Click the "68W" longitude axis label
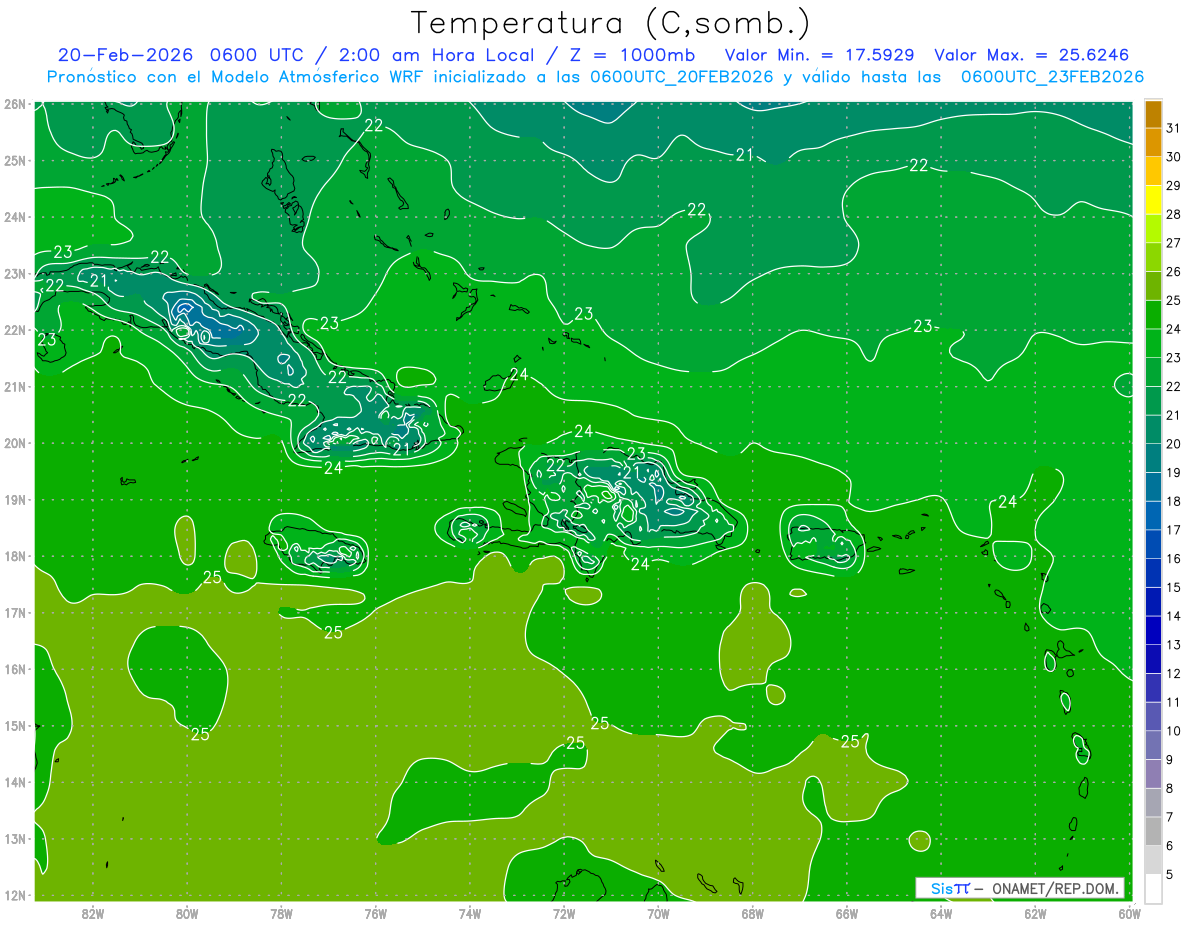 pyautogui.click(x=752, y=913)
